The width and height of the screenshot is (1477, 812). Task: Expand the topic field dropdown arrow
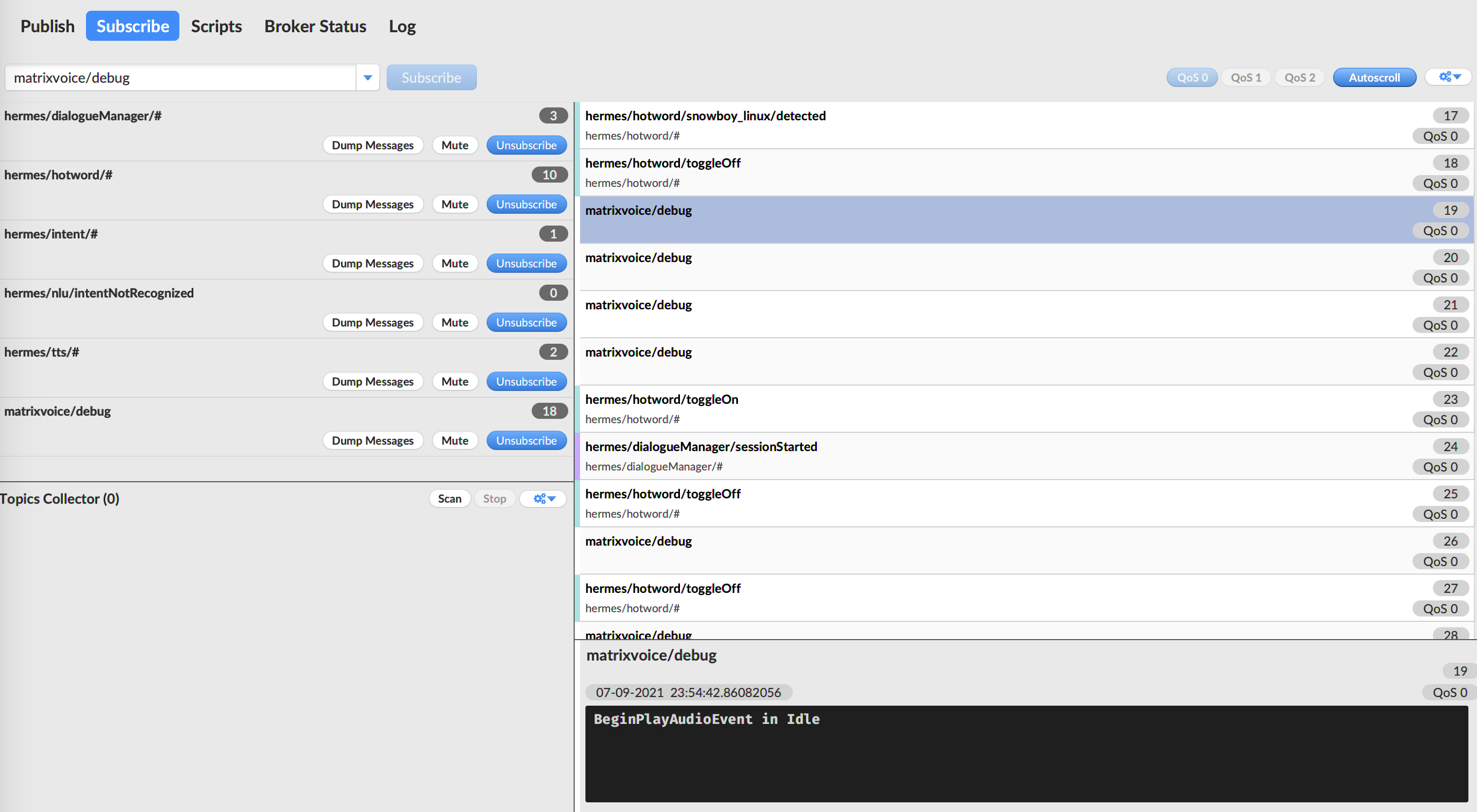click(367, 77)
